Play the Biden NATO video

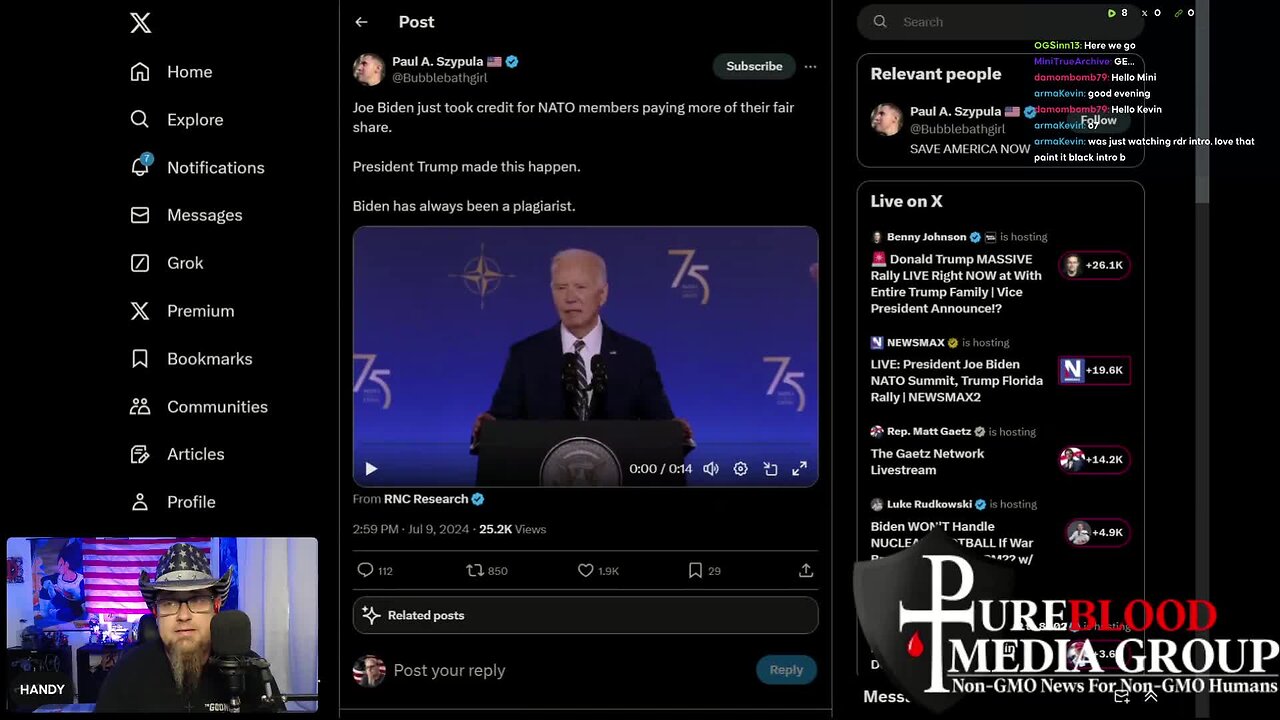pyautogui.click(x=371, y=468)
